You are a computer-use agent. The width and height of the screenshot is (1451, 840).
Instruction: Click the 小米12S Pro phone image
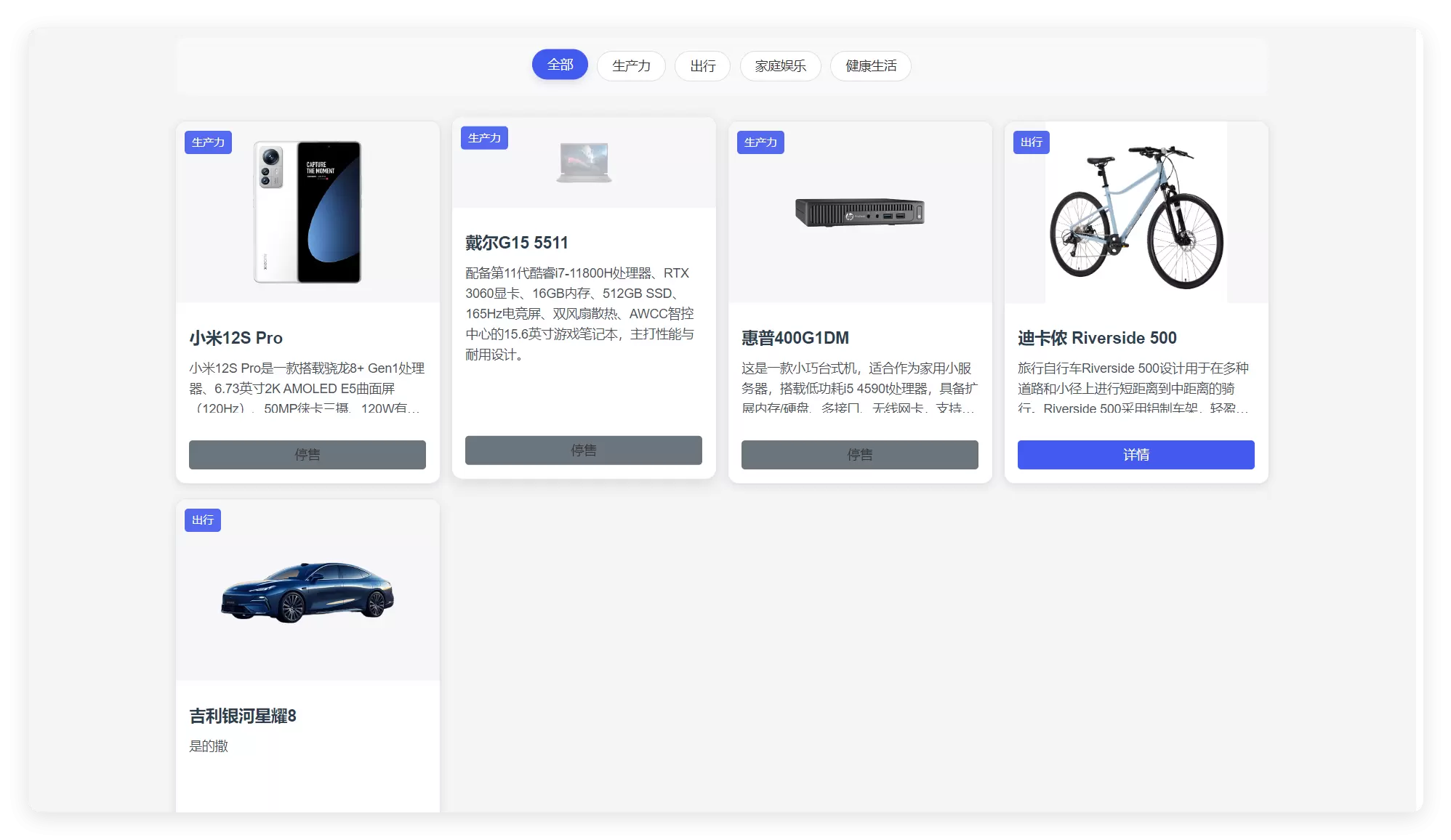coord(308,212)
